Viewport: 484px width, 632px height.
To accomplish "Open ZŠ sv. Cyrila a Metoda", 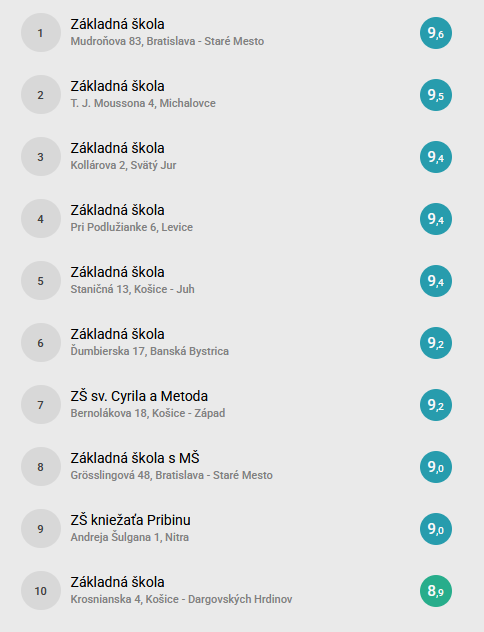I will [139, 396].
